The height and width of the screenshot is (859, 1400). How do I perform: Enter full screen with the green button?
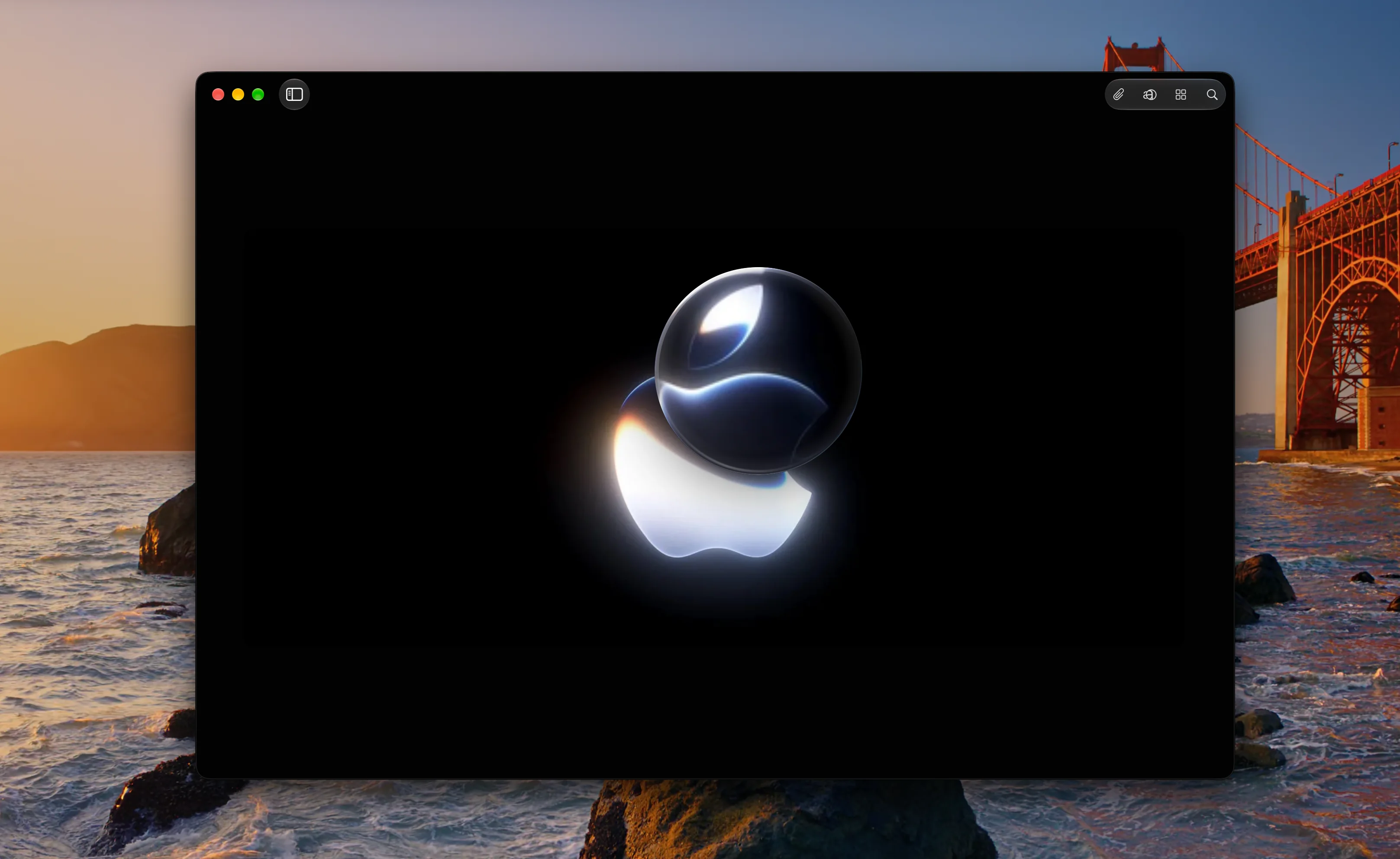coord(258,94)
